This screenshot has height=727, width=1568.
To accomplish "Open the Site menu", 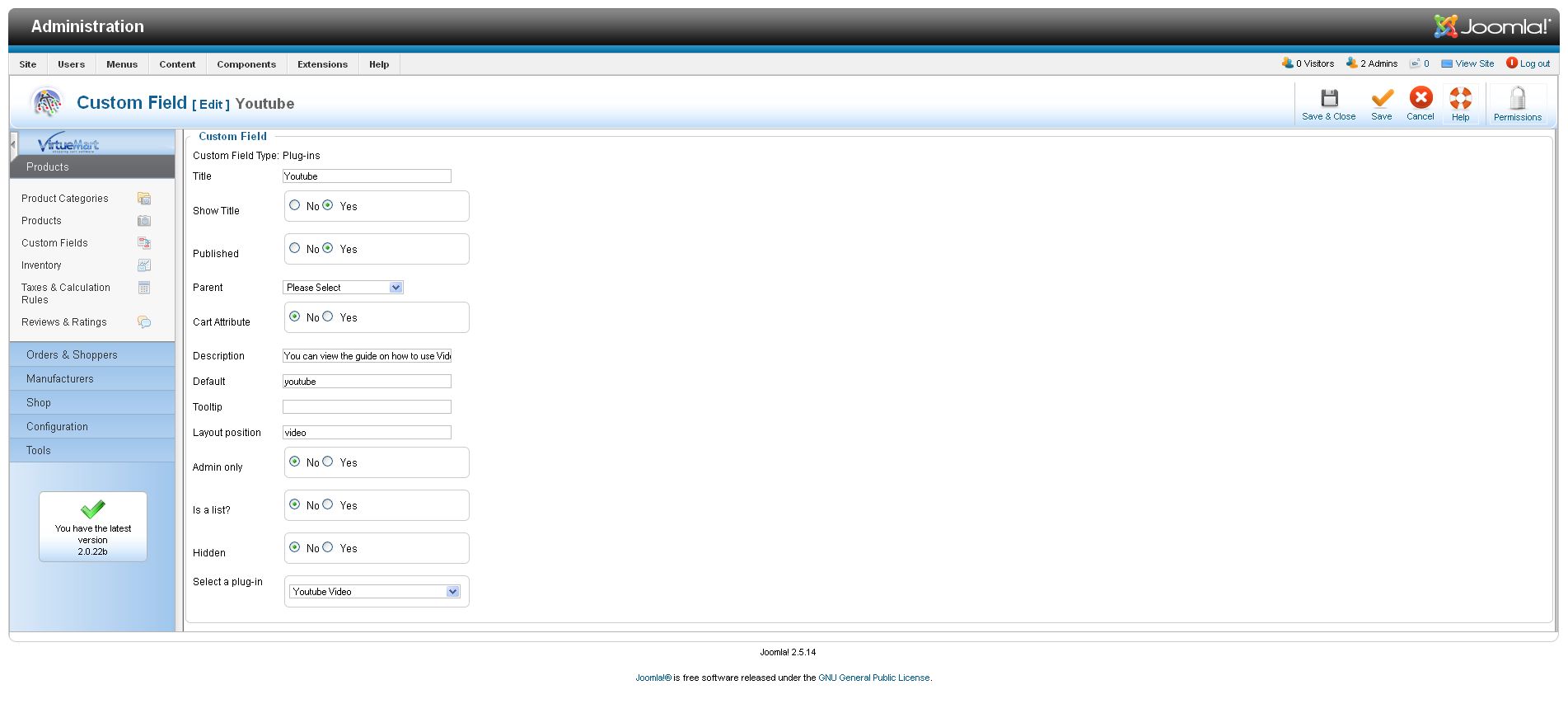I will click(x=28, y=64).
